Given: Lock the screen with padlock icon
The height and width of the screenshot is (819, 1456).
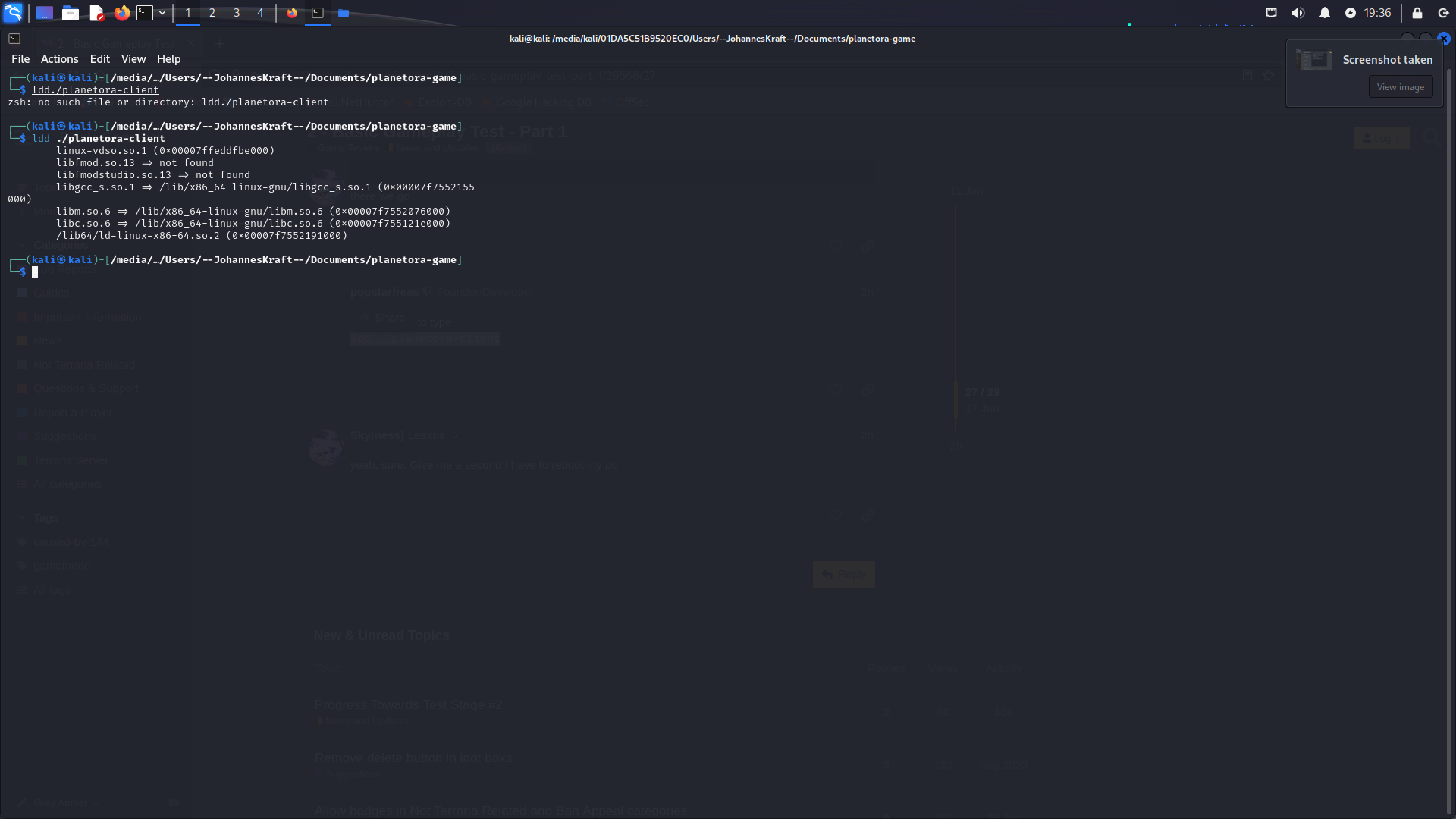Looking at the screenshot, I should click(1417, 12).
